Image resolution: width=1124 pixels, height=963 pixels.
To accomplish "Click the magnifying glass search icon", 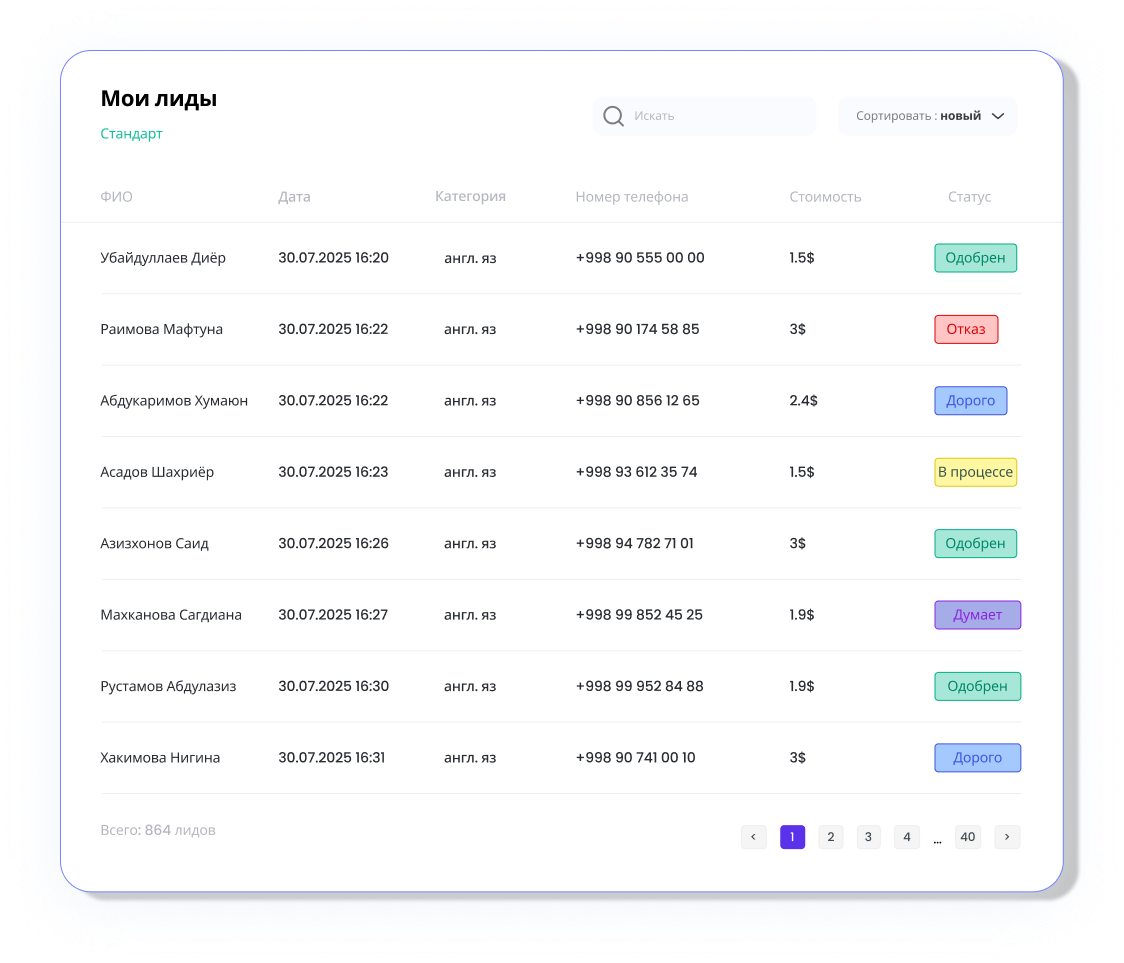I will tap(614, 116).
